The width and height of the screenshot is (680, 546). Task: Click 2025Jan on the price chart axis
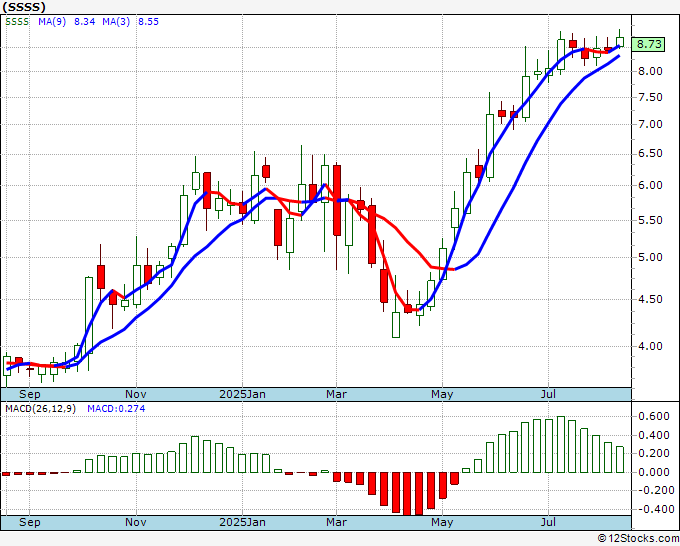(x=242, y=394)
